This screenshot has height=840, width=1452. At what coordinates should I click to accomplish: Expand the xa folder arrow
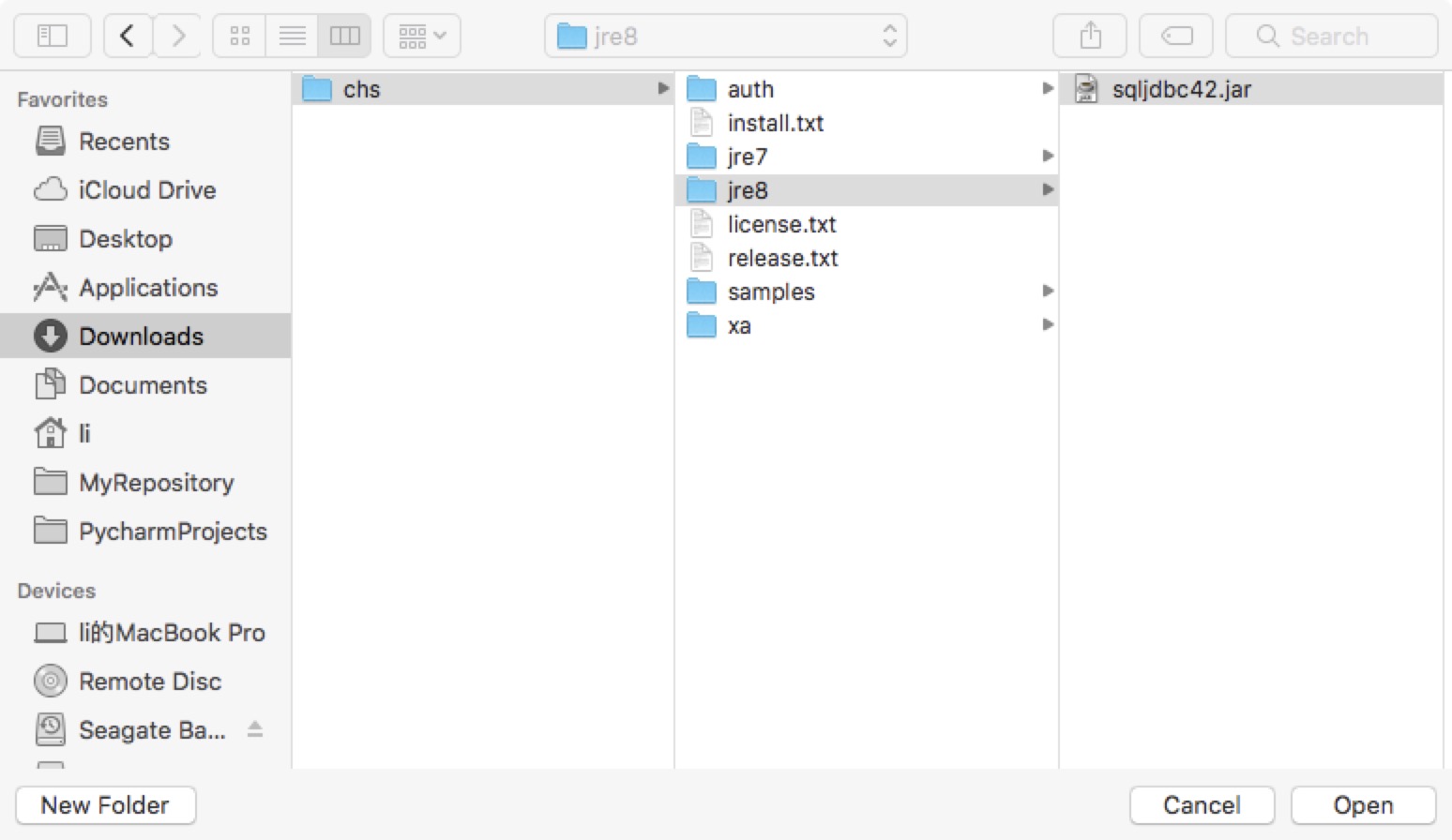(1048, 324)
